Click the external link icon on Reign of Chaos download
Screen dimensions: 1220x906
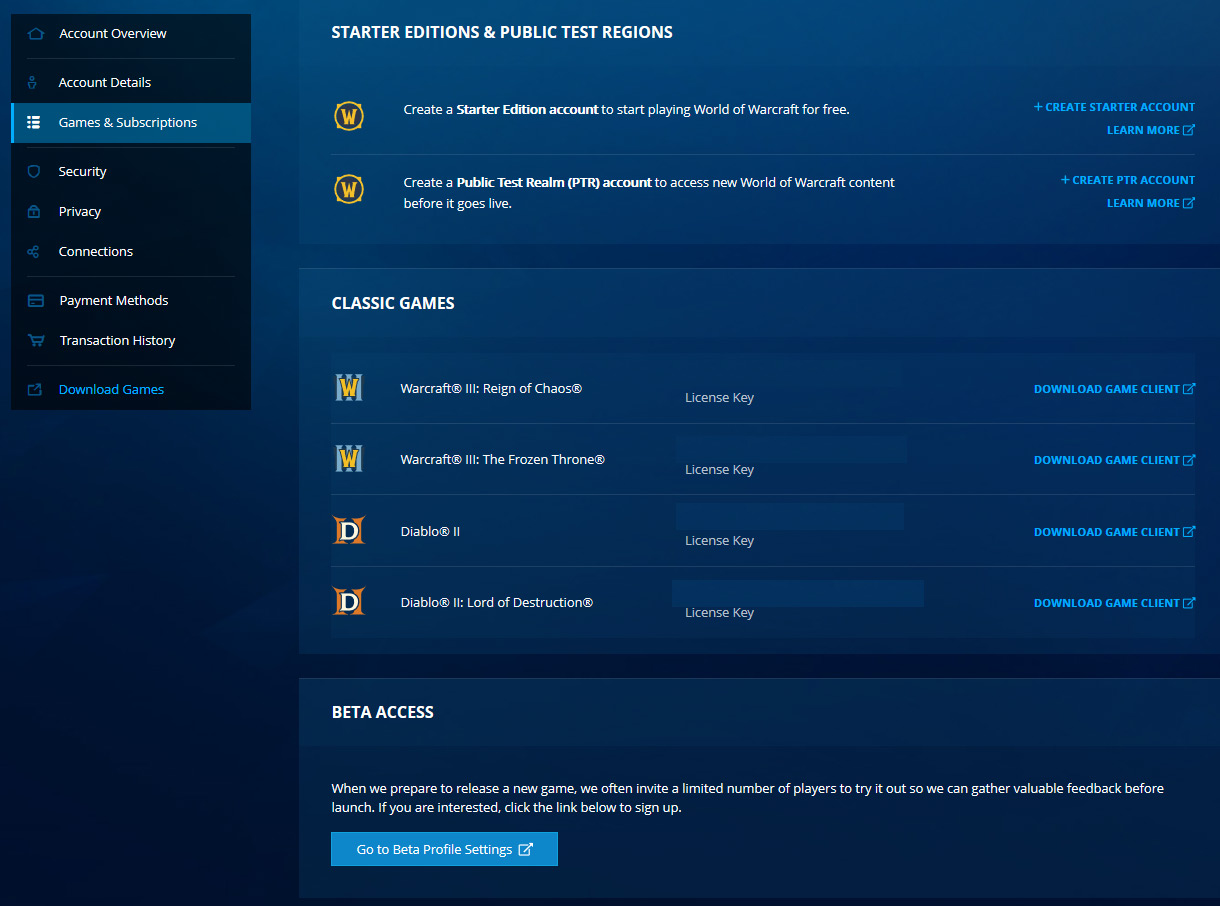click(x=1189, y=389)
